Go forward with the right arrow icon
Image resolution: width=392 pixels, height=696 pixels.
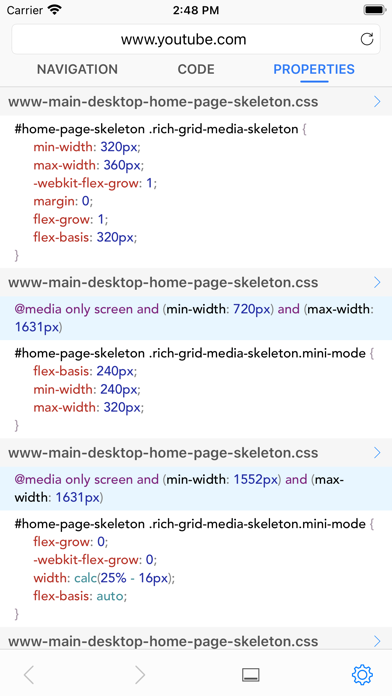point(140,675)
